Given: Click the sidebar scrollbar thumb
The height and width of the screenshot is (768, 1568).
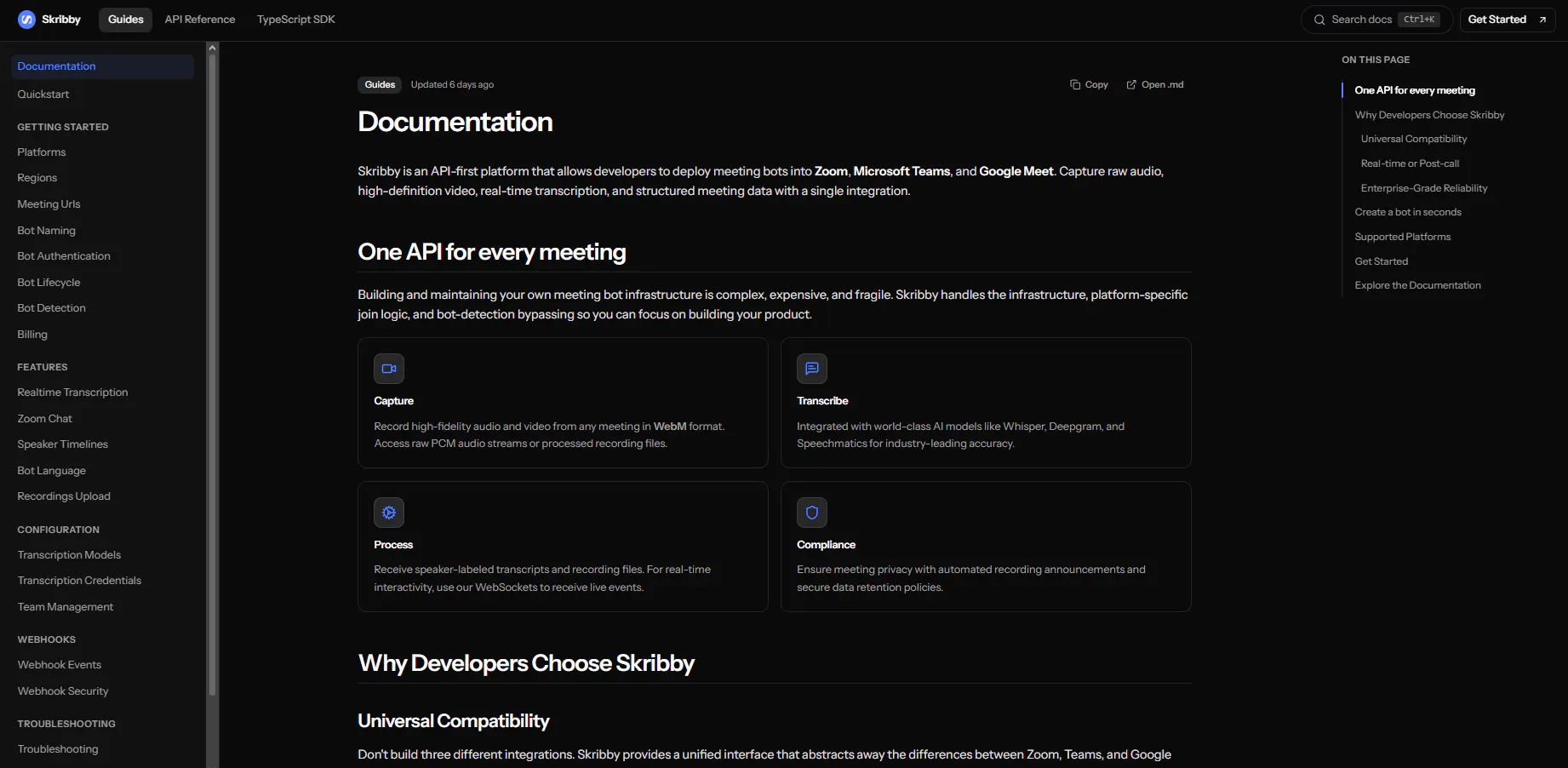Looking at the screenshot, I should coord(213,375).
